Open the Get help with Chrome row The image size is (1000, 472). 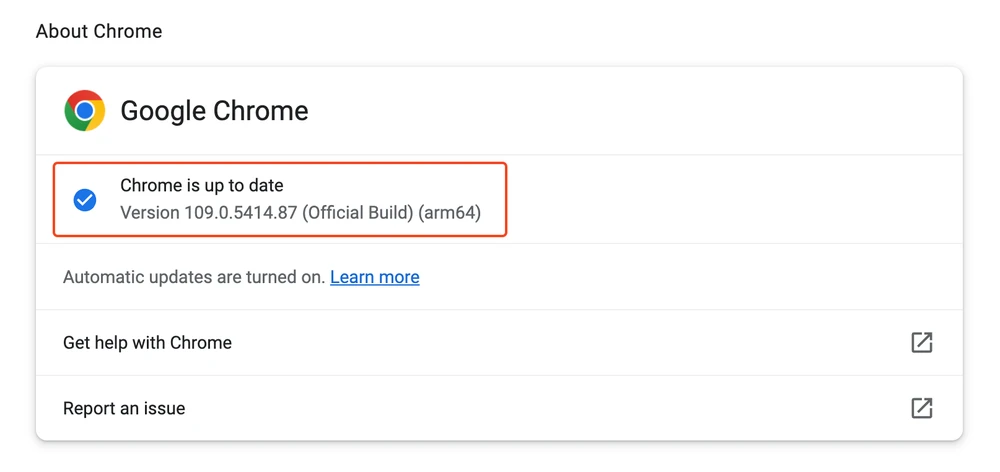[x=147, y=343]
